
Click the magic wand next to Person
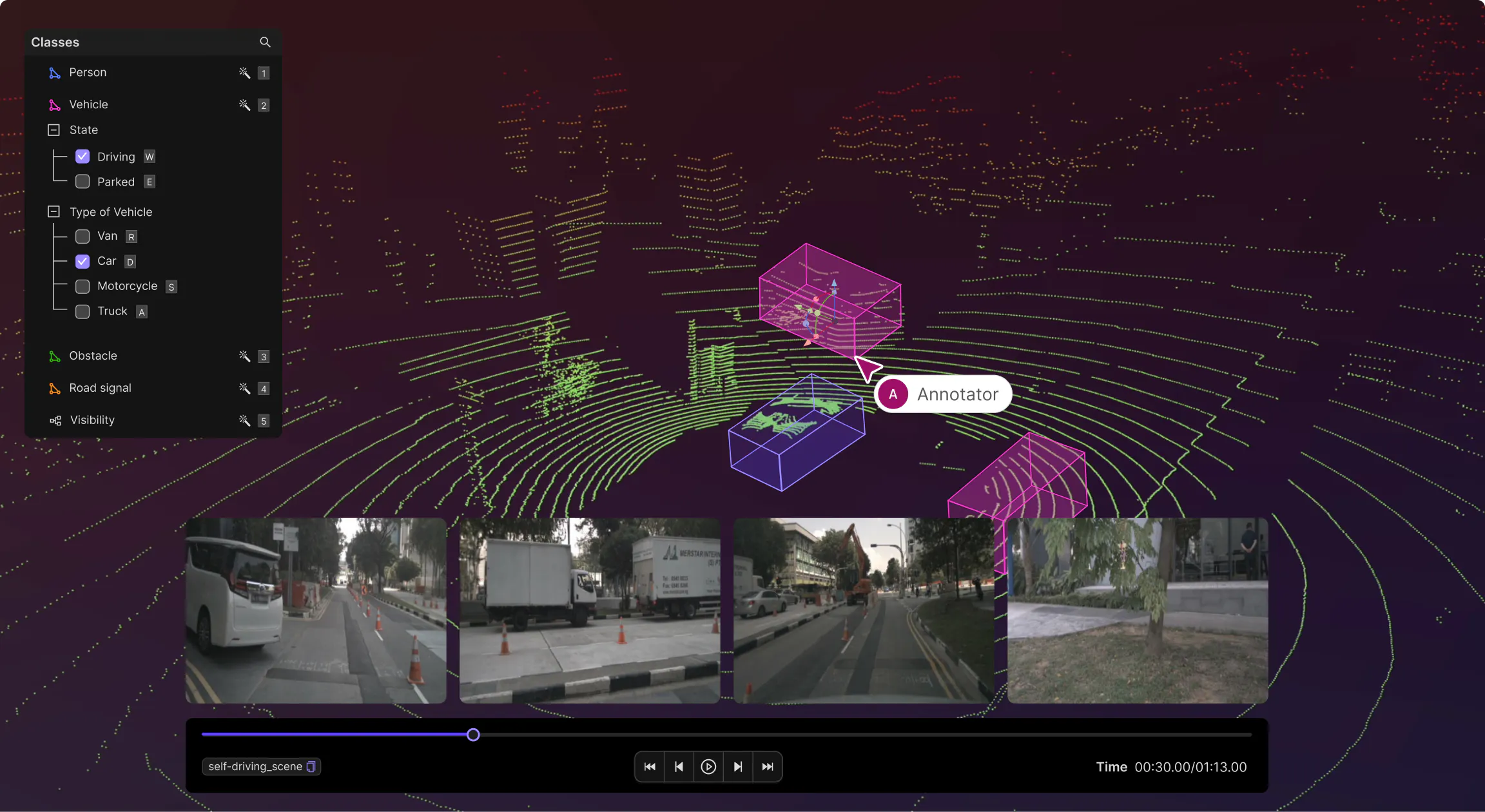point(244,73)
